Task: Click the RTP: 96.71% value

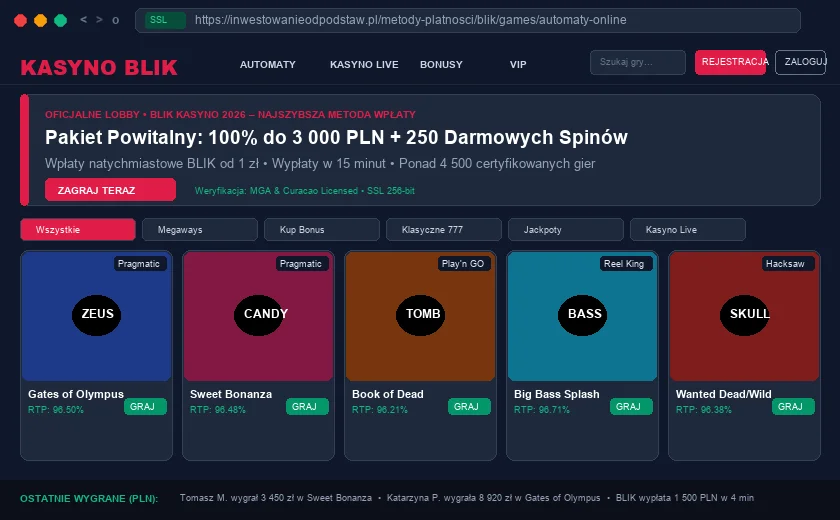Action: coord(542,410)
